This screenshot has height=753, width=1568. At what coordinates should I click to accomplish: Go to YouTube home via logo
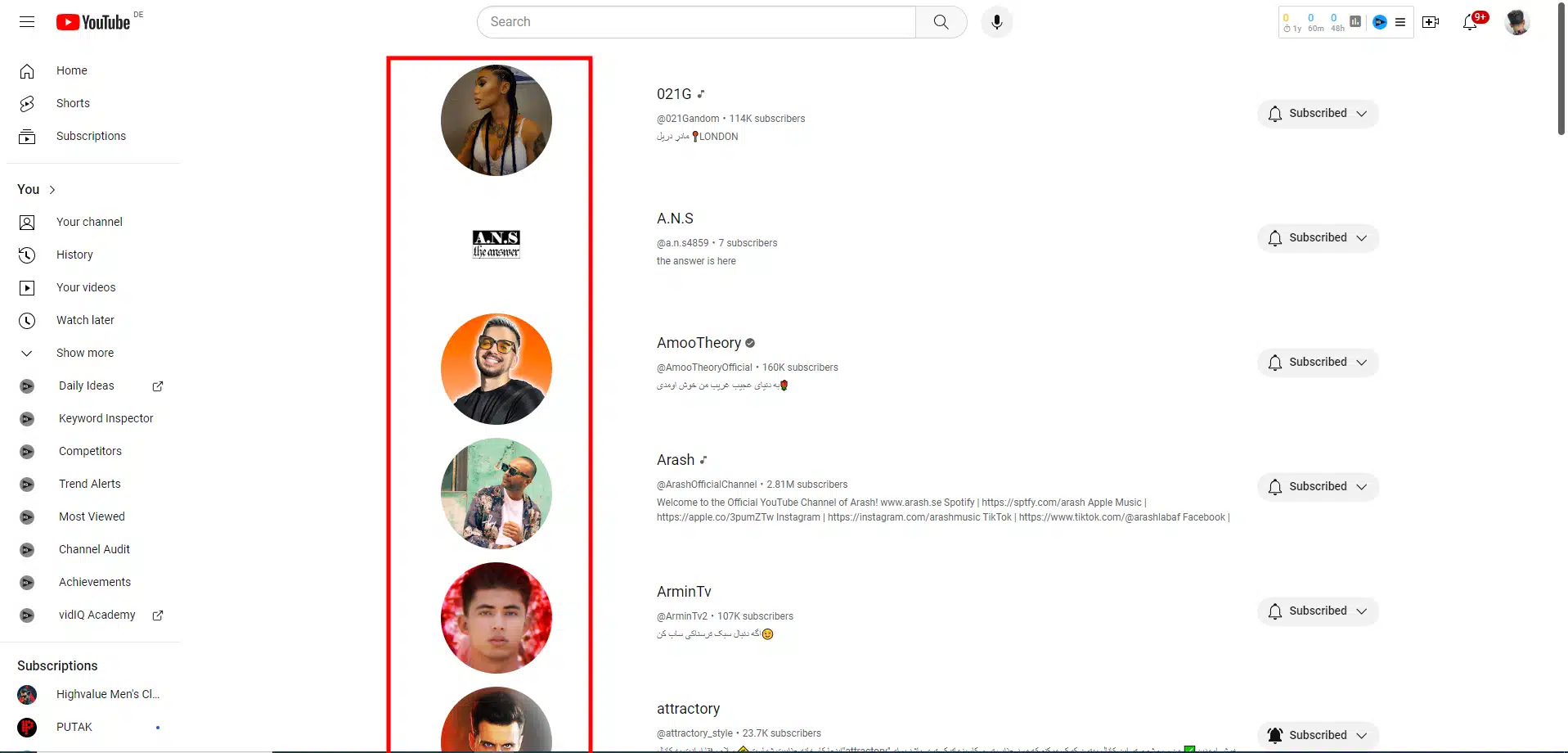(93, 22)
